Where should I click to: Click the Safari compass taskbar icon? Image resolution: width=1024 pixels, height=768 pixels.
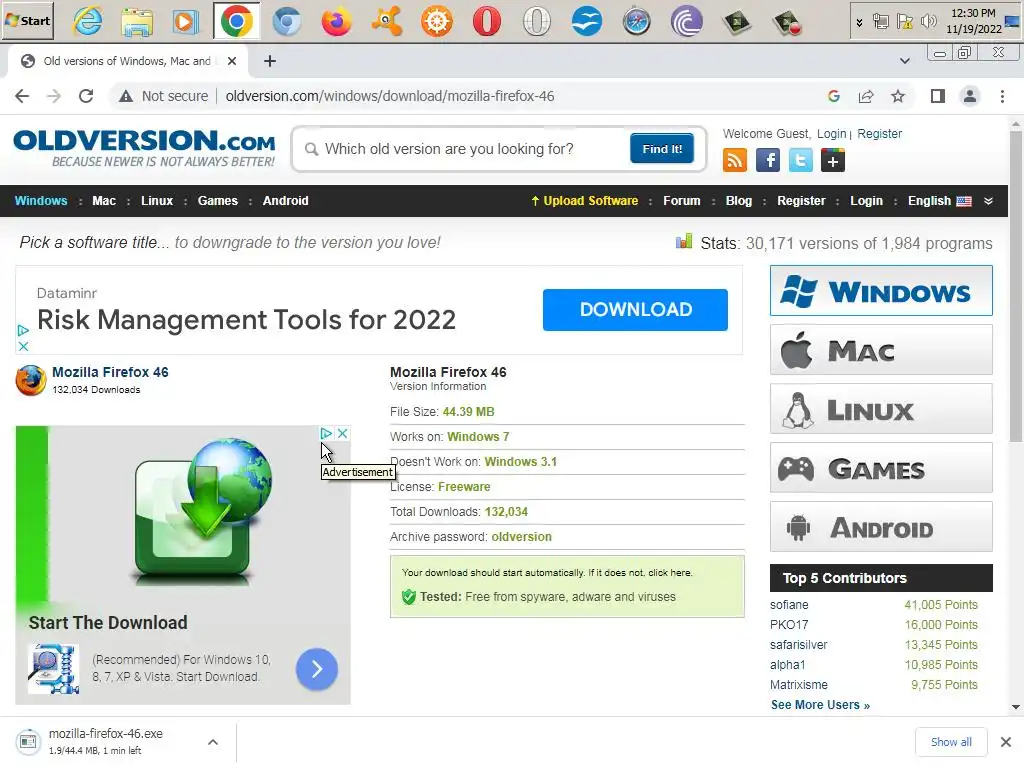coord(636,22)
